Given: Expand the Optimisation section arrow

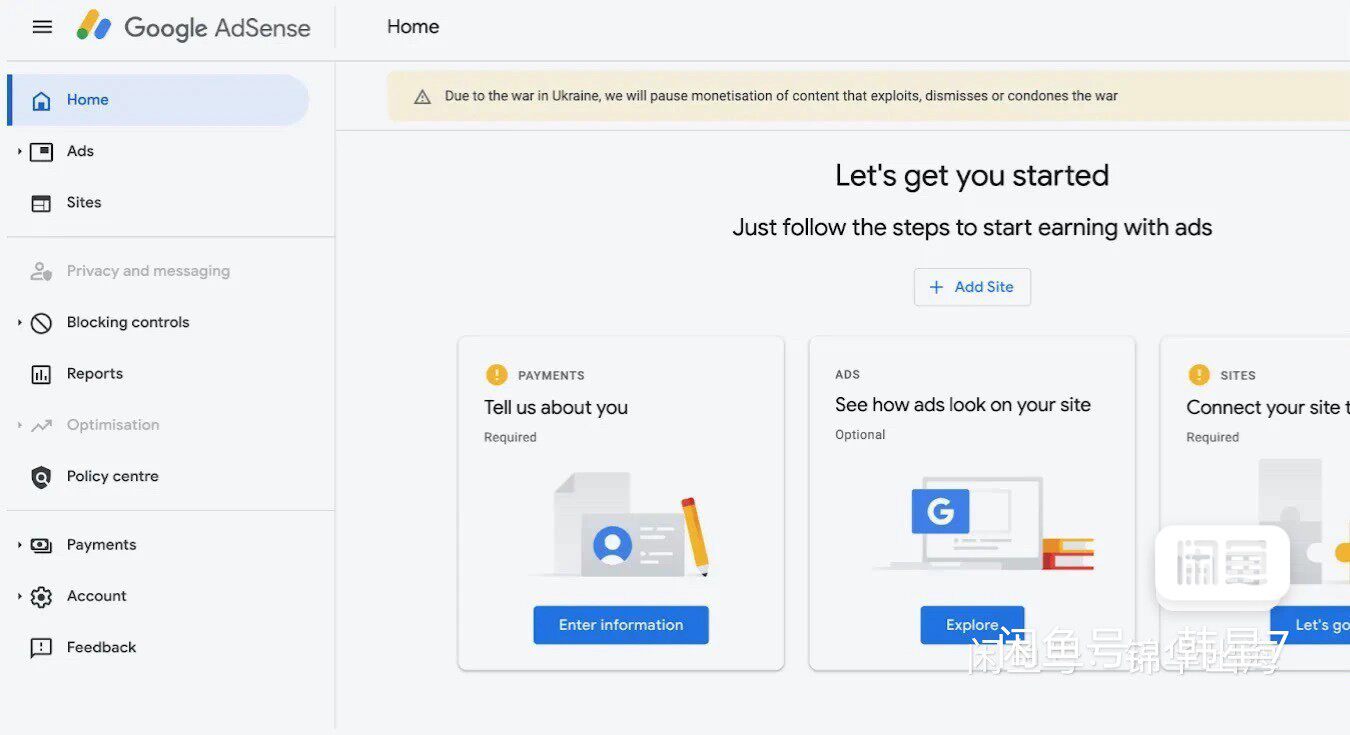Looking at the screenshot, I should point(19,426).
